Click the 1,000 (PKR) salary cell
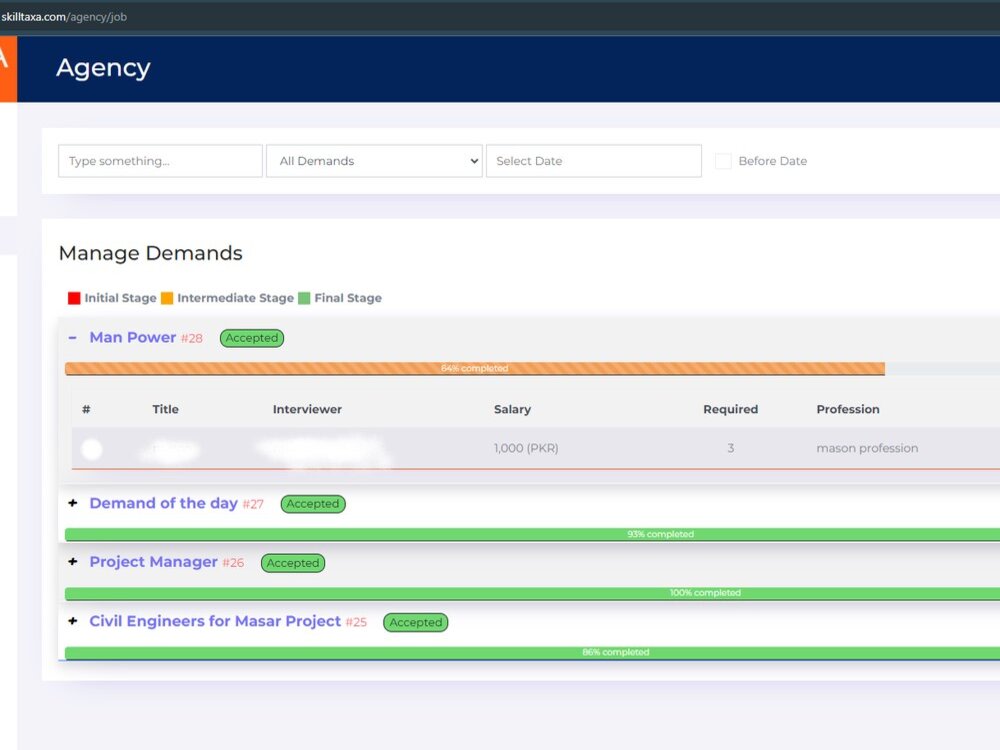1000x750 pixels. [x=526, y=448]
